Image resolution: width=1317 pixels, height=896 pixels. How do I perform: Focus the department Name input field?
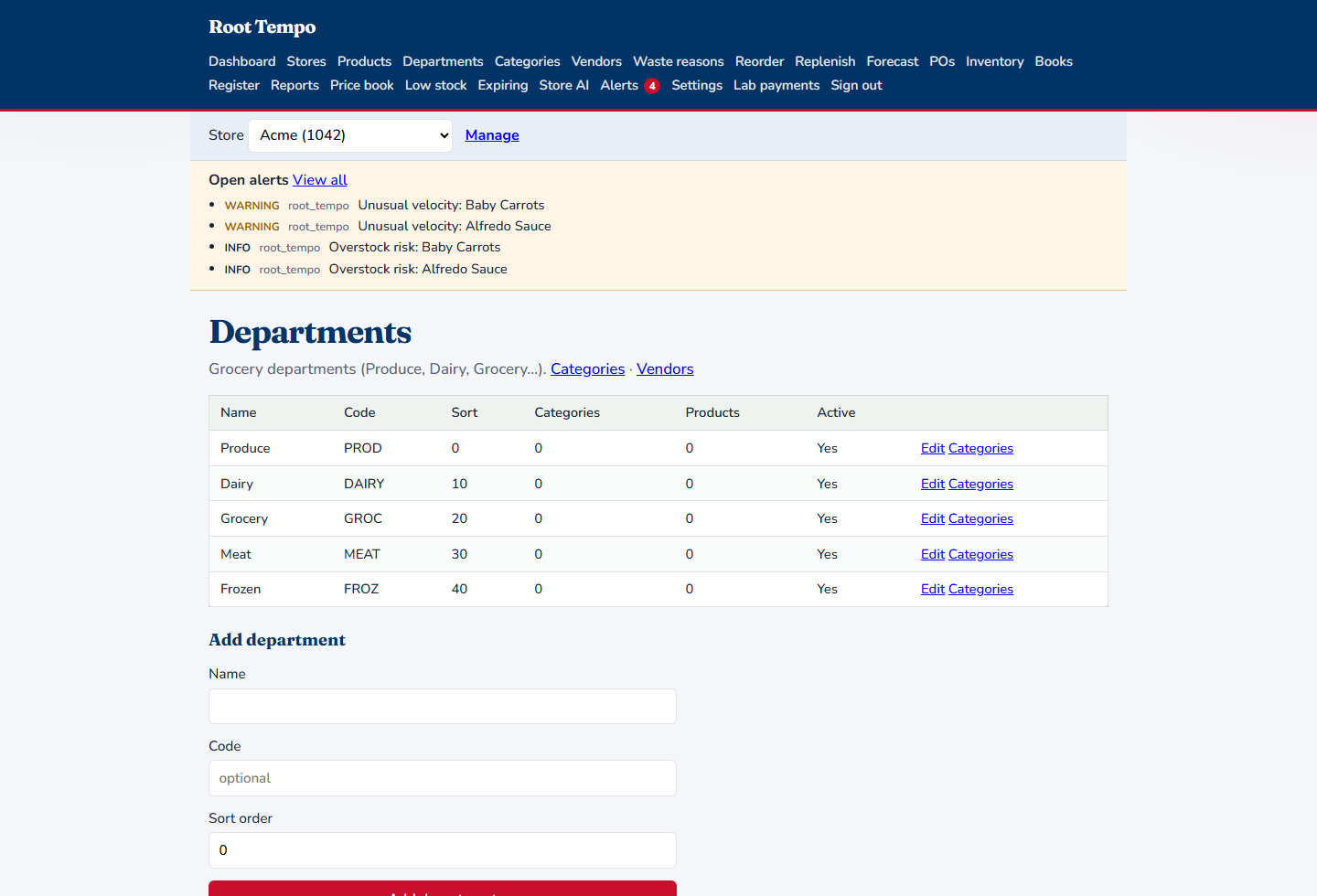(x=443, y=707)
